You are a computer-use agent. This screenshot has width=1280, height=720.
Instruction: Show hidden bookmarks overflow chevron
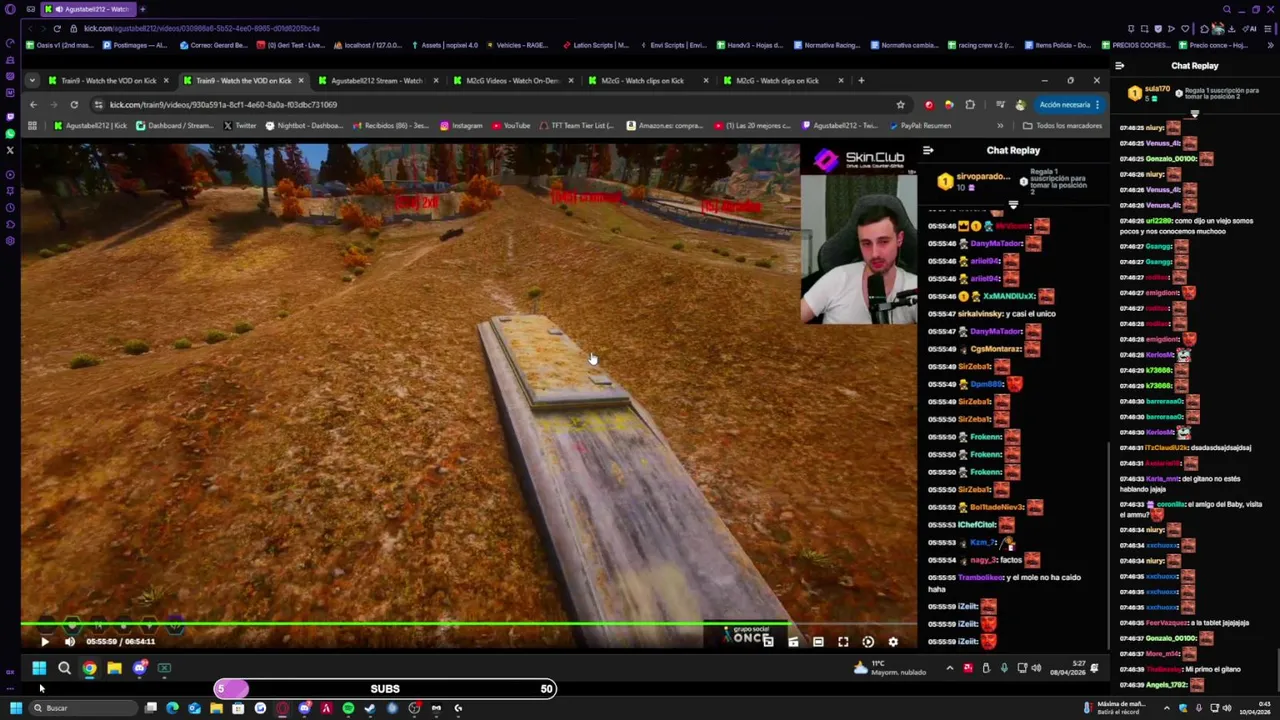coord(1000,126)
